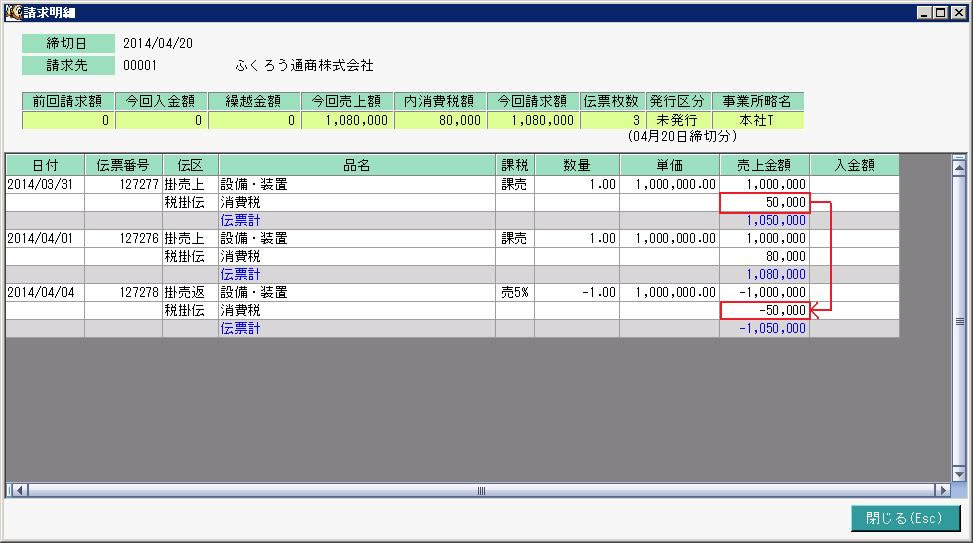Click the 前回請求額 value 0
The width and height of the screenshot is (973, 543).
point(68,120)
